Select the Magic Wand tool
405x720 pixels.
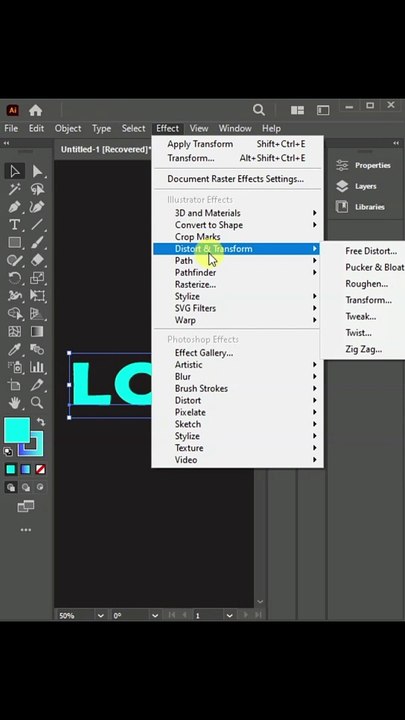15,189
